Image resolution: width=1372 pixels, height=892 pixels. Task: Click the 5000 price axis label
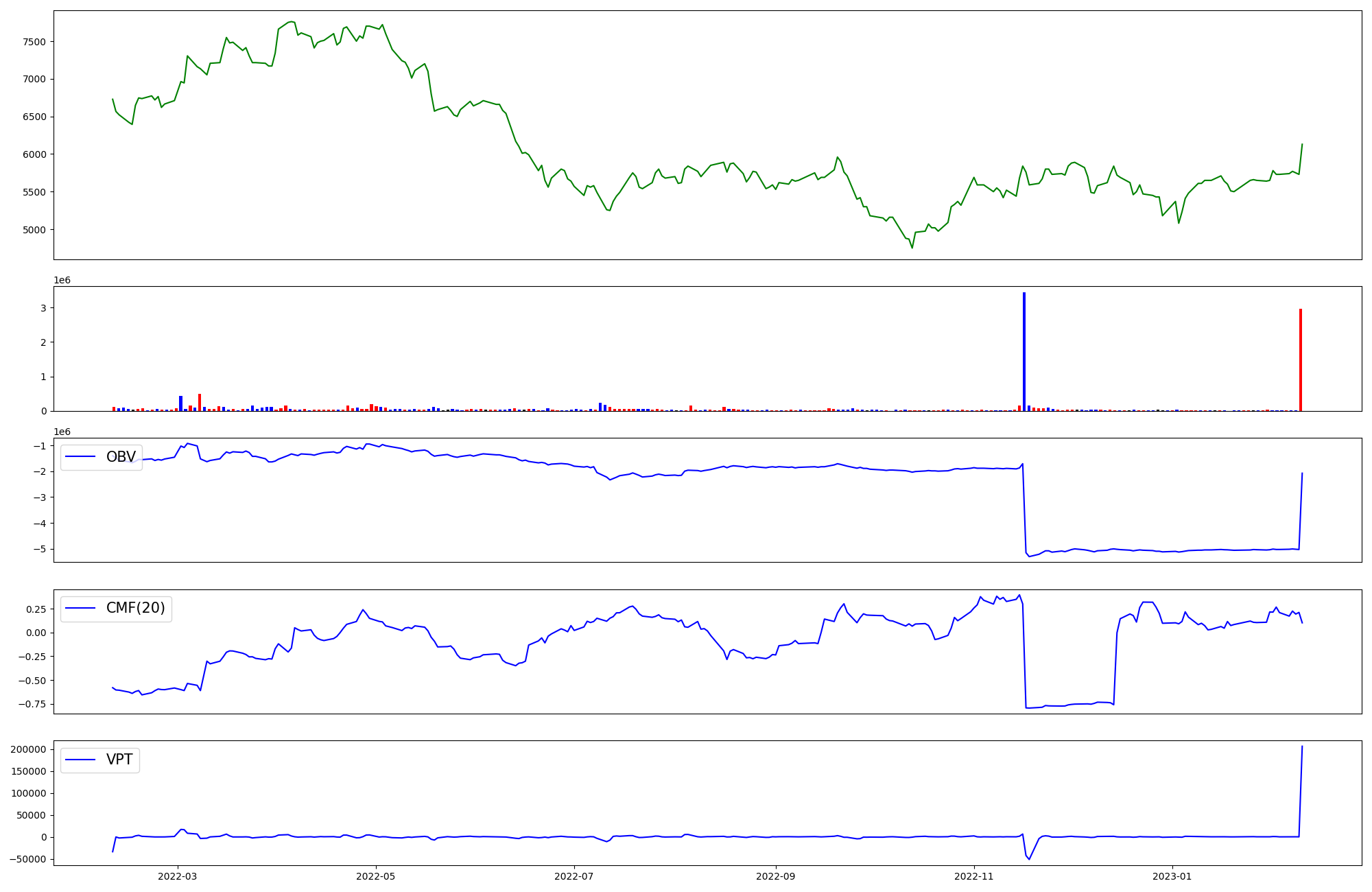pos(34,230)
